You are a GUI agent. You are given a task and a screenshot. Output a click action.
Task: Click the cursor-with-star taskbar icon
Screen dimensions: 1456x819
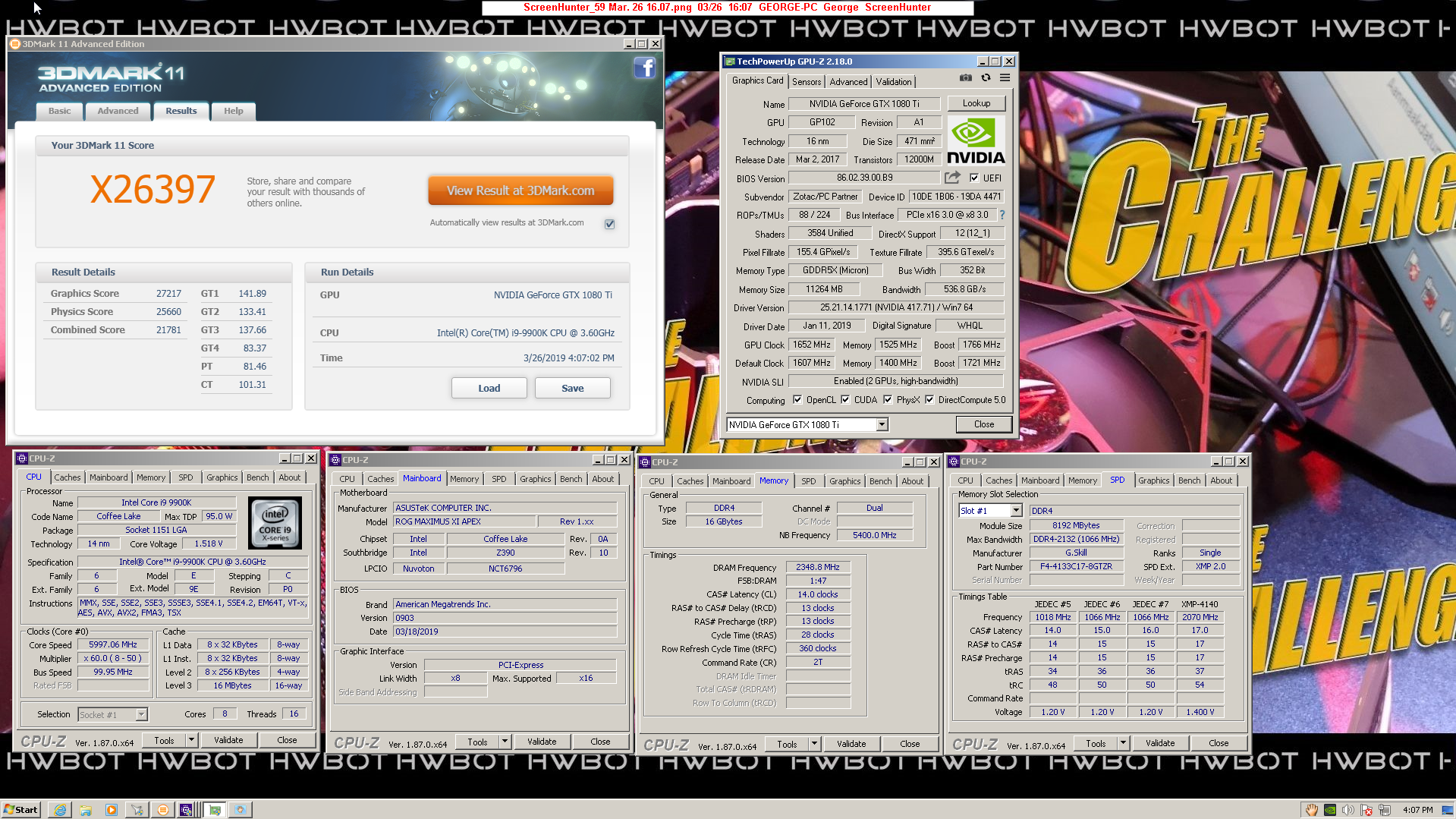(137, 810)
